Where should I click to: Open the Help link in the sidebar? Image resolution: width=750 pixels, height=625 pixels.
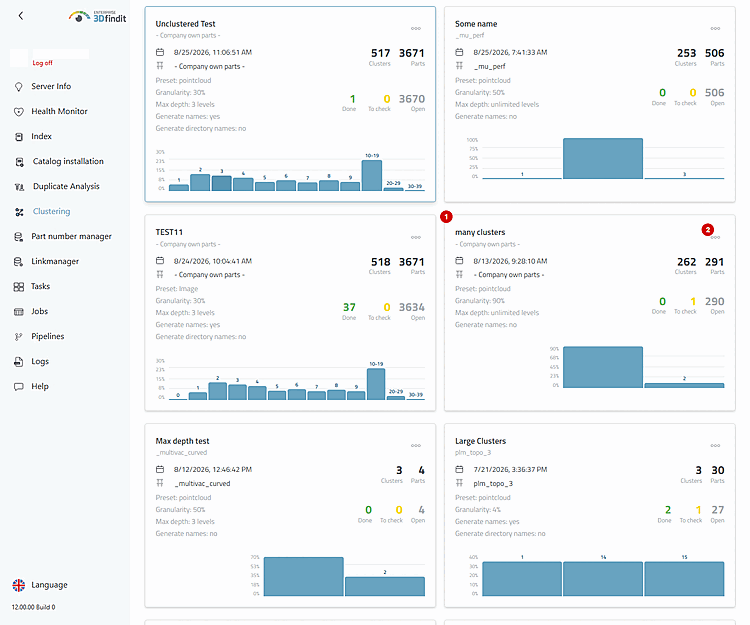click(40, 386)
